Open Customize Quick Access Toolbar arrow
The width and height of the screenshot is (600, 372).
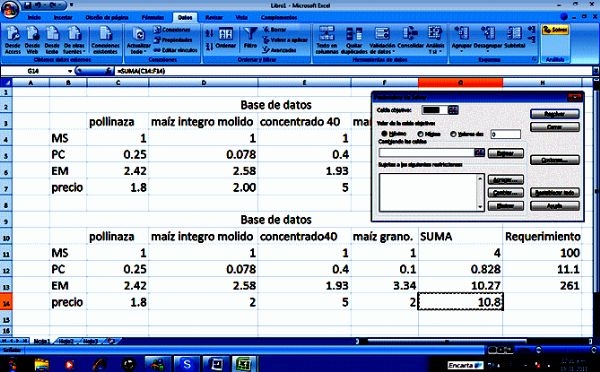click(x=71, y=5)
